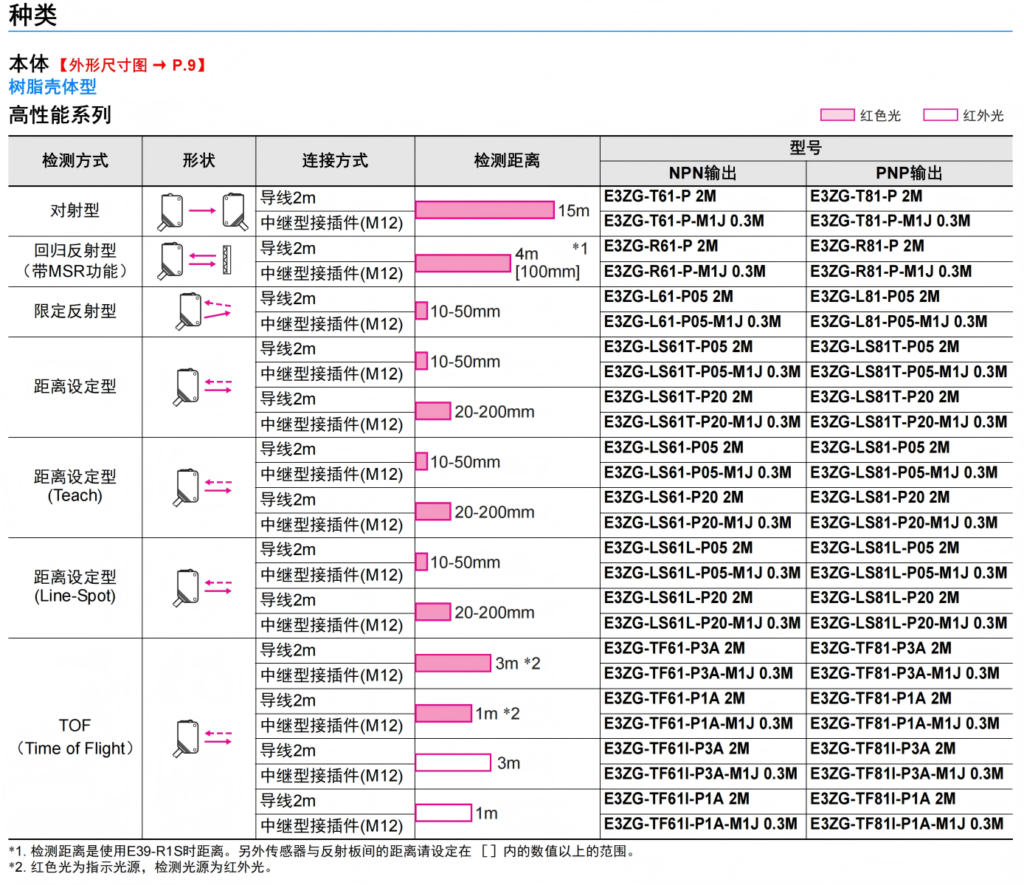Select the 距离设定型 (Line-Spot) sensor shape icon
This screenshot has width=1024, height=885.
point(200,587)
